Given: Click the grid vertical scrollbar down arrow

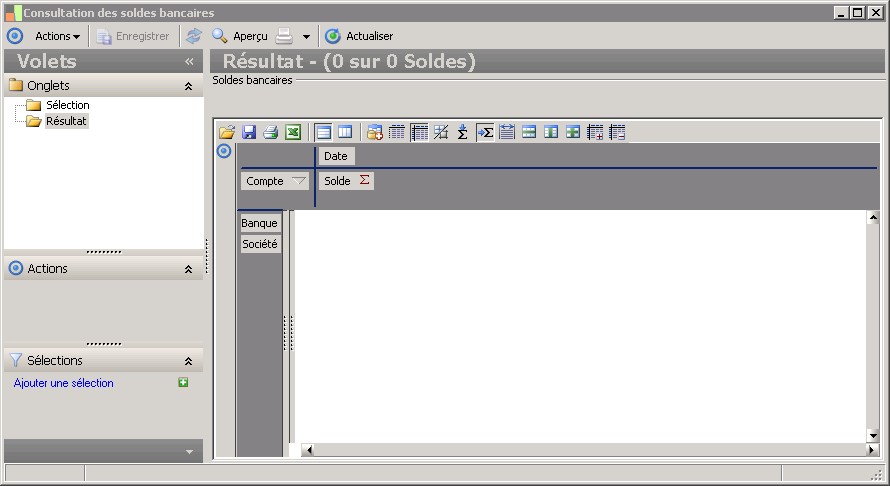Looking at the screenshot, I should tap(873, 436).
